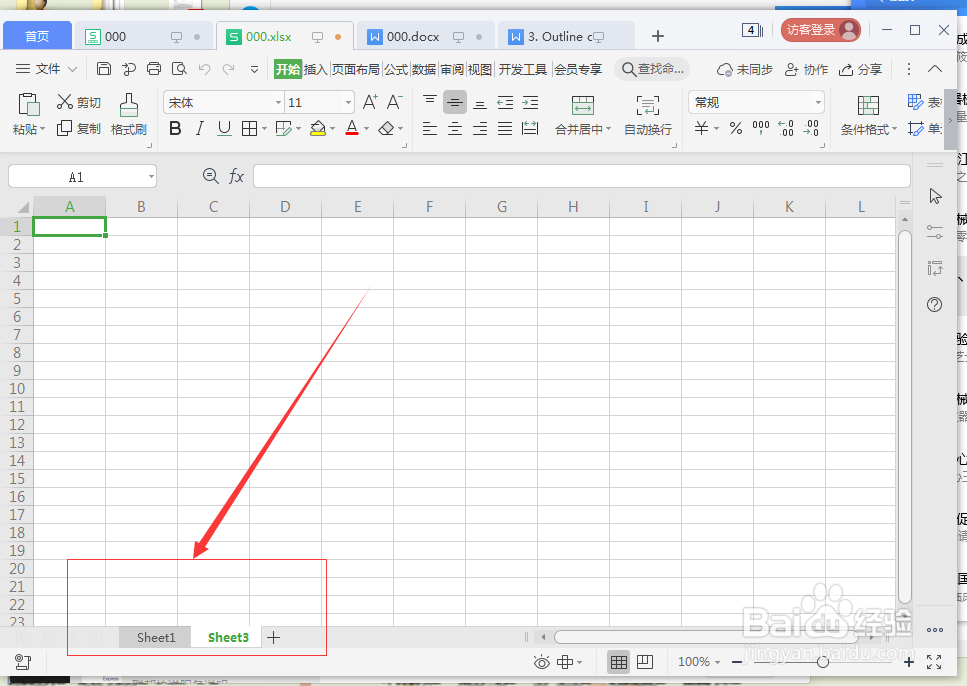Align text to bottom icon

tap(480, 102)
